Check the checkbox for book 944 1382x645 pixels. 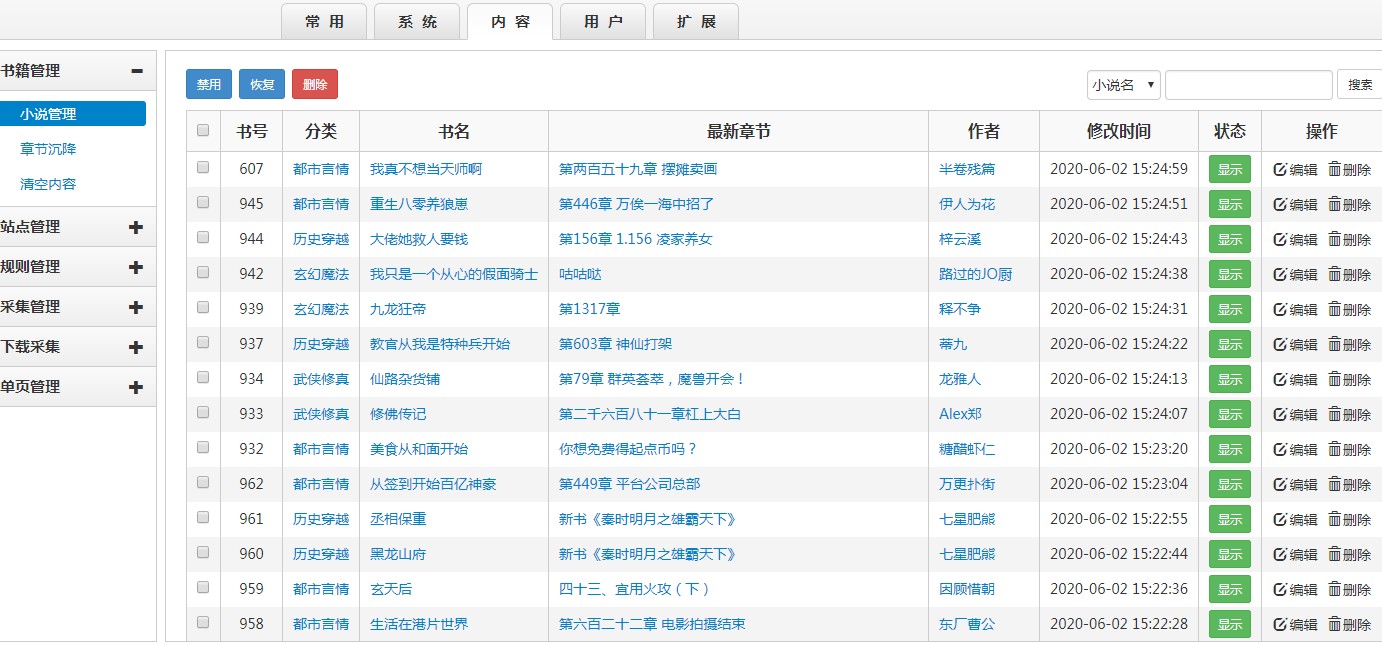pos(204,238)
